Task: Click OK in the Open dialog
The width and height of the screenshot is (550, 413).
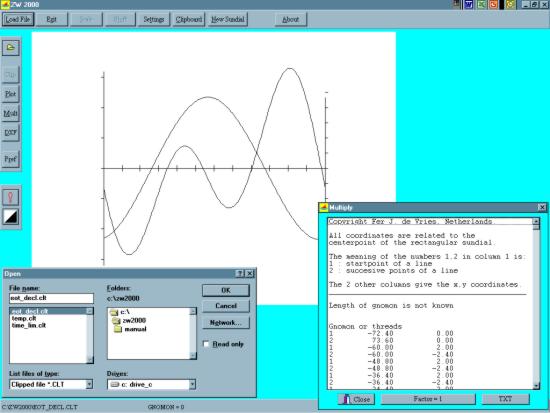Action: (x=226, y=290)
